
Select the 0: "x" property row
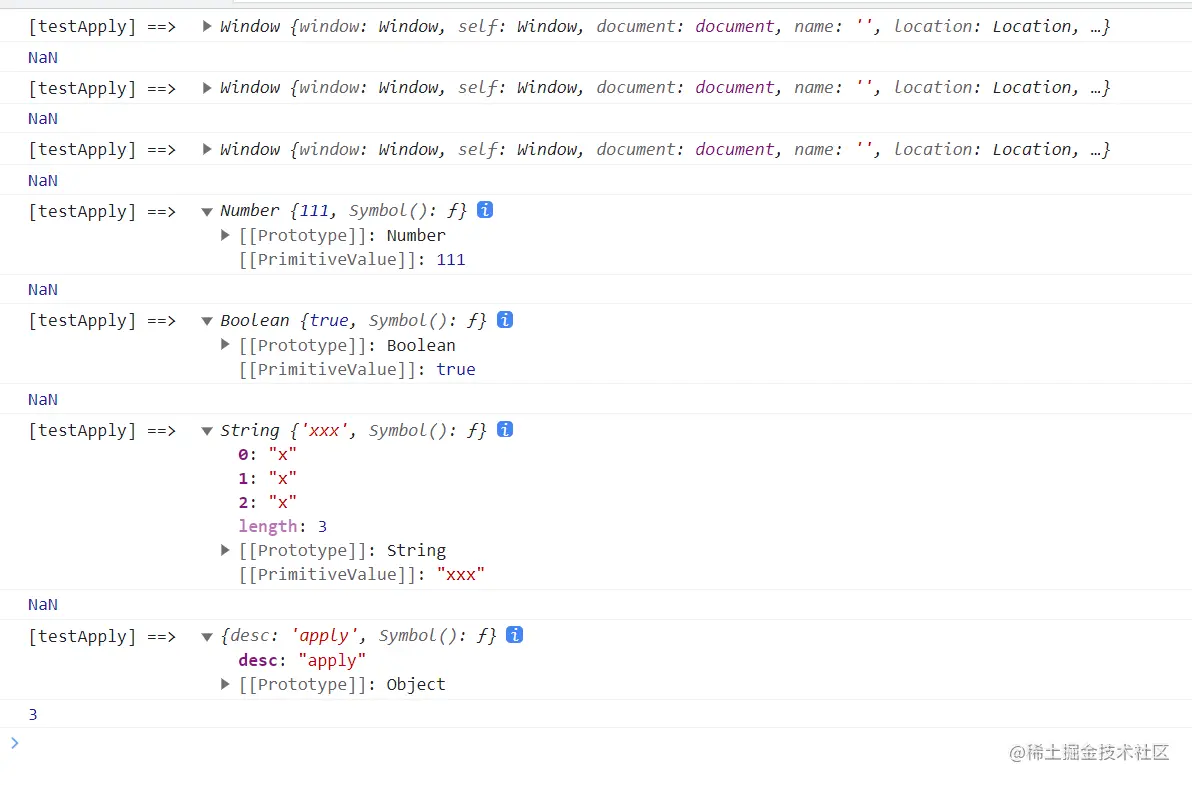point(268,454)
